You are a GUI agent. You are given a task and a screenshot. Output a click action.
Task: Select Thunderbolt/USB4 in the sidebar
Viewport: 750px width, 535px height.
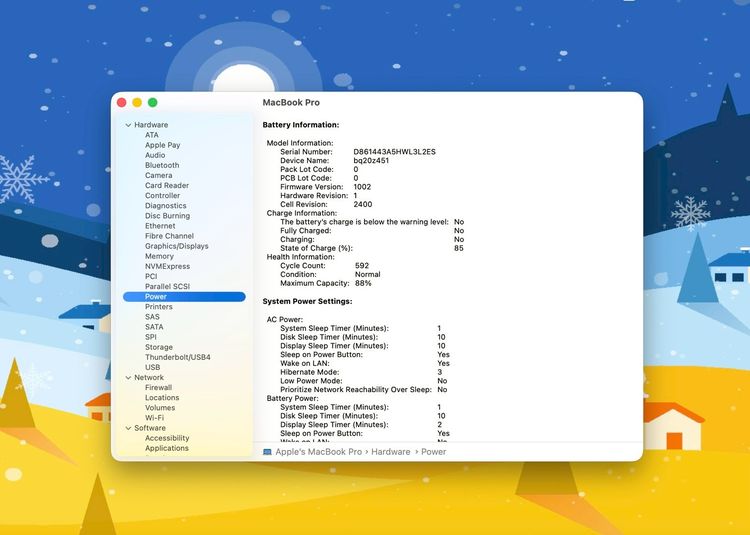[x=177, y=358]
